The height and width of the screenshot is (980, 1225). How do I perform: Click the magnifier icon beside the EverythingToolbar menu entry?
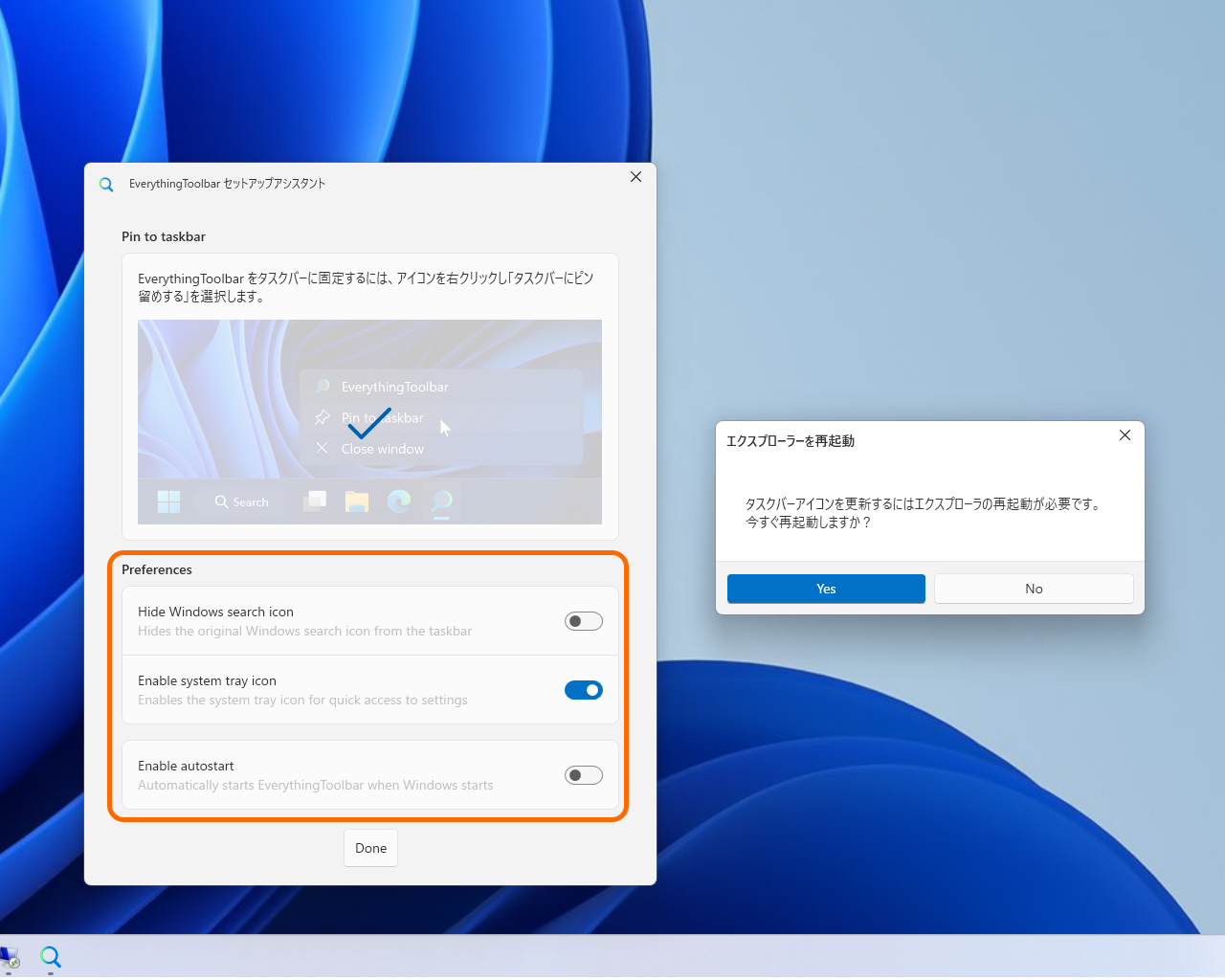(x=323, y=387)
